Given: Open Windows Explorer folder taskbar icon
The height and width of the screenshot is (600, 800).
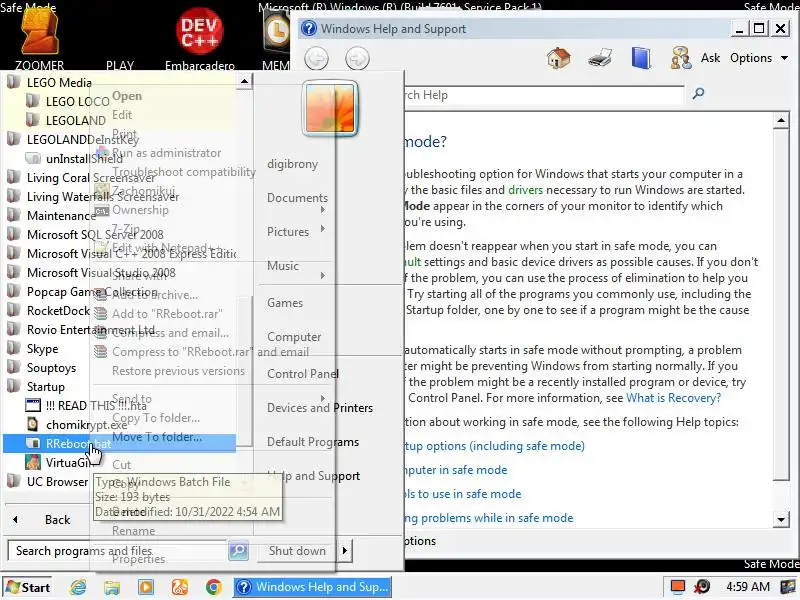Looking at the screenshot, I should coord(112,587).
